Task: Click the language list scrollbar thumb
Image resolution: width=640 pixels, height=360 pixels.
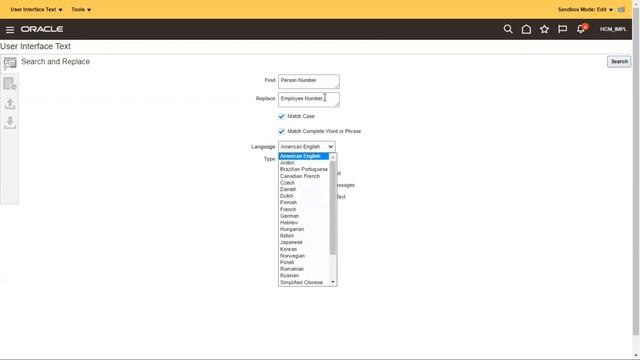Action: pos(333,208)
